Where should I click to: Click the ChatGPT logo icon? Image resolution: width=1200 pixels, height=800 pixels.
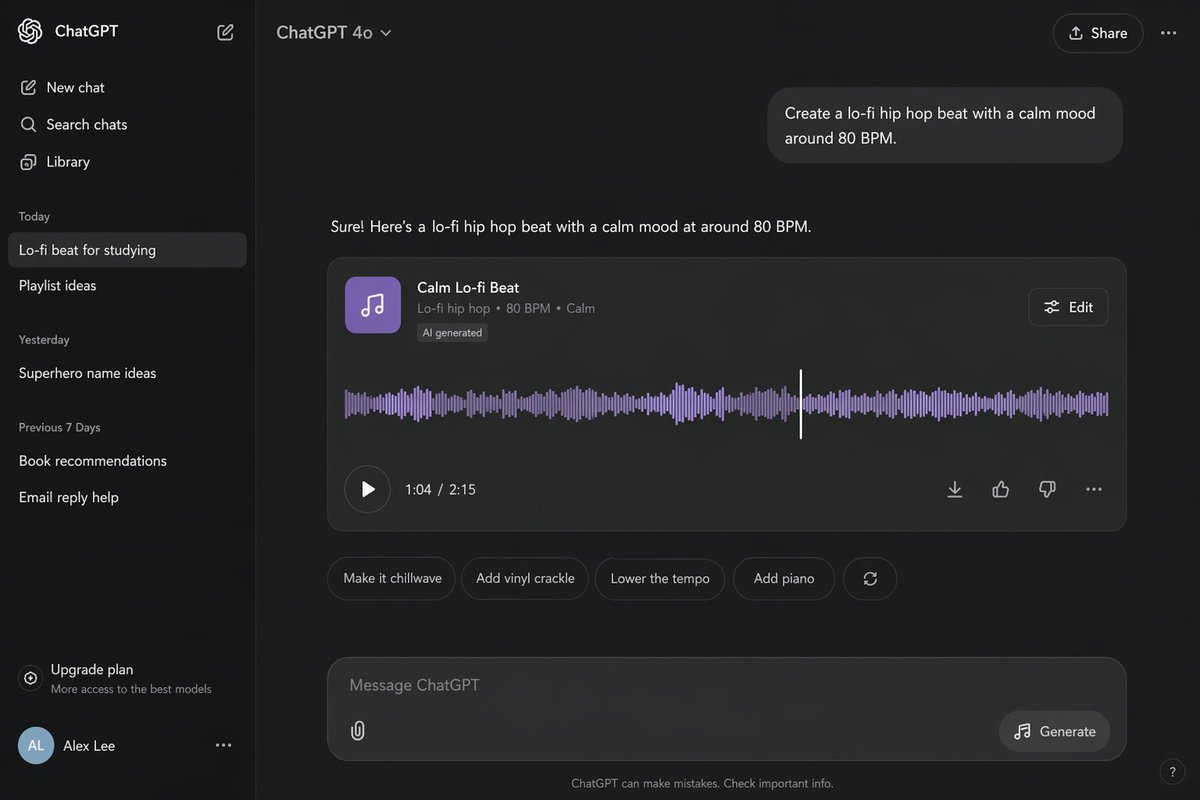tap(30, 31)
